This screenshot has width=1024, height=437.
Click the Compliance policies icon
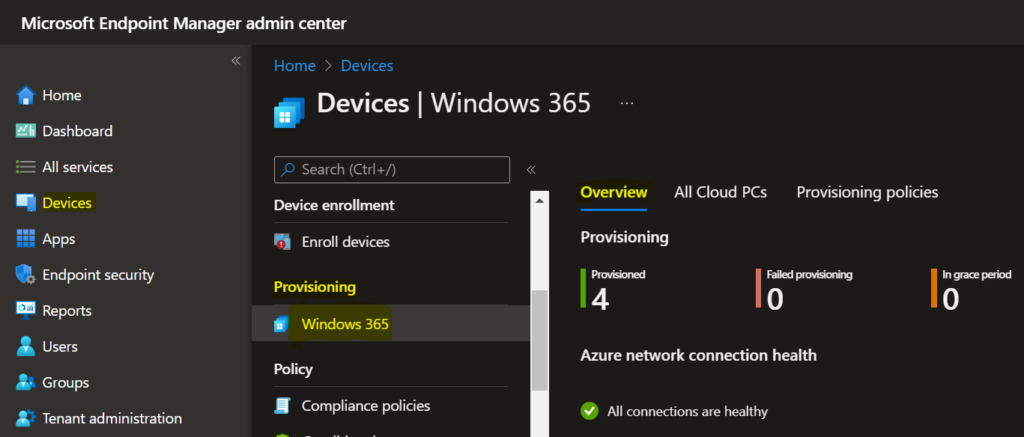click(282, 406)
